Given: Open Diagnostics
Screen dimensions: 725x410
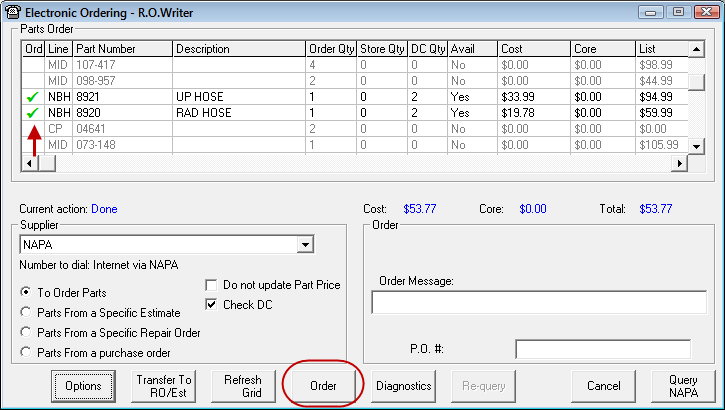Looking at the screenshot, I should click(x=403, y=386).
